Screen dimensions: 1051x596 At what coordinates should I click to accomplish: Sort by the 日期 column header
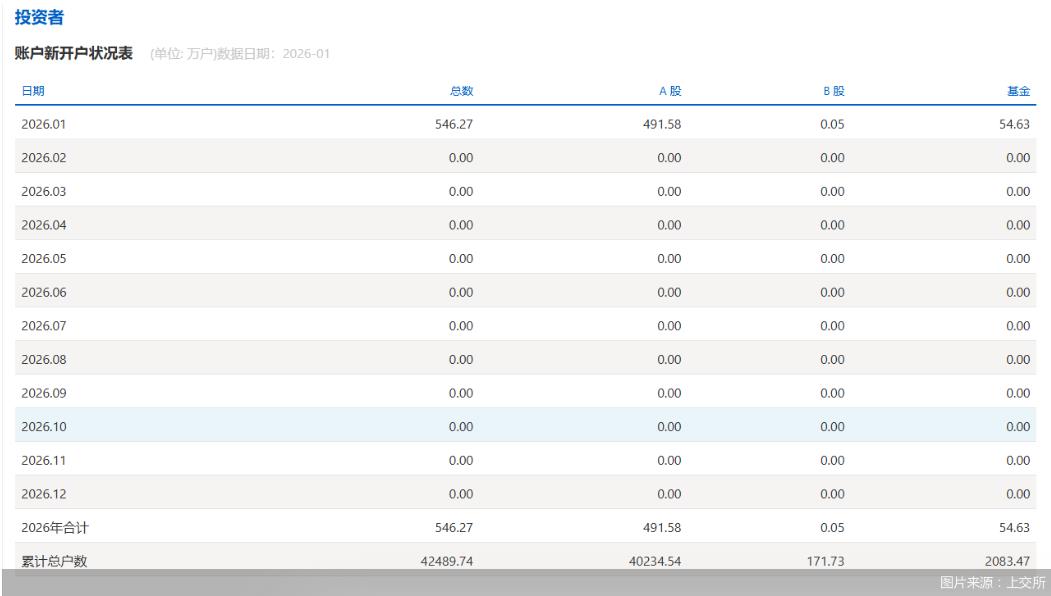(33, 91)
